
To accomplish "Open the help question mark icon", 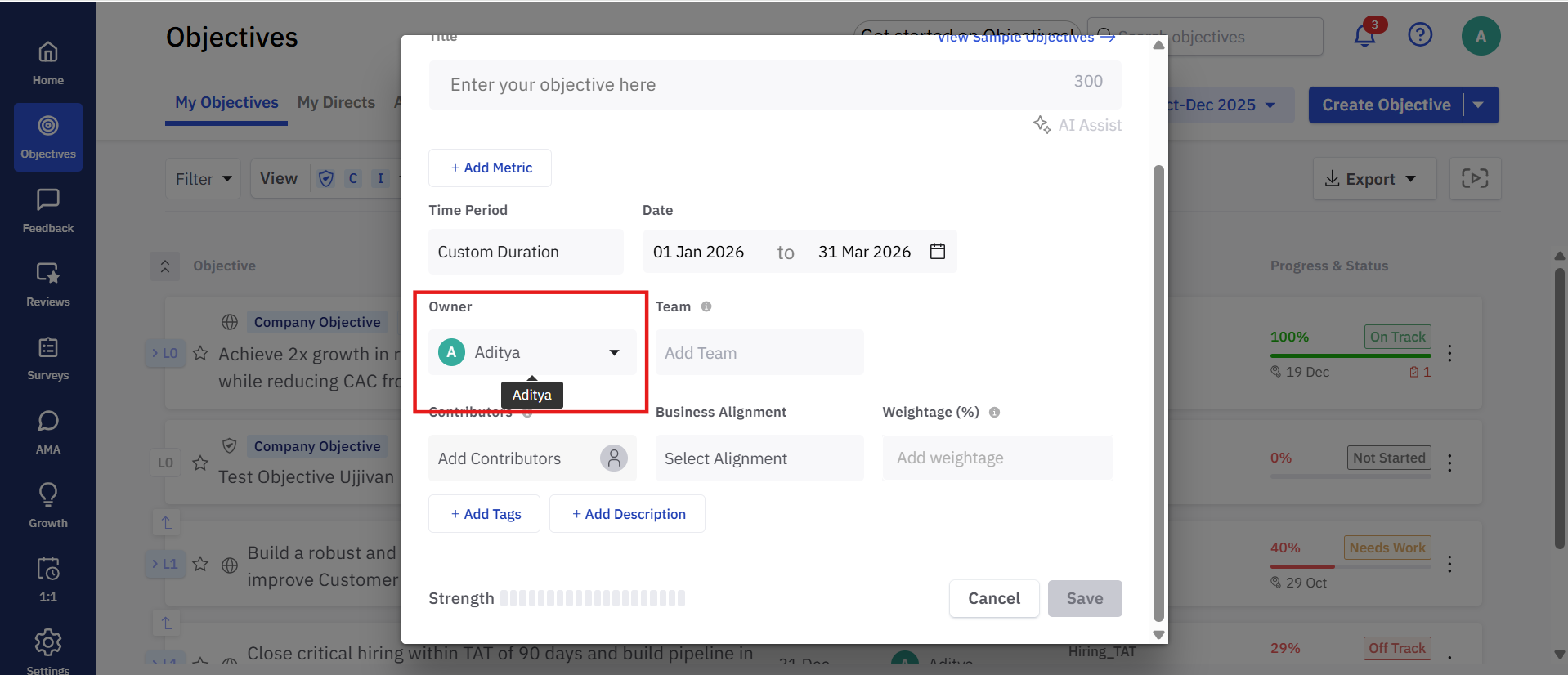I will tap(1420, 35).
